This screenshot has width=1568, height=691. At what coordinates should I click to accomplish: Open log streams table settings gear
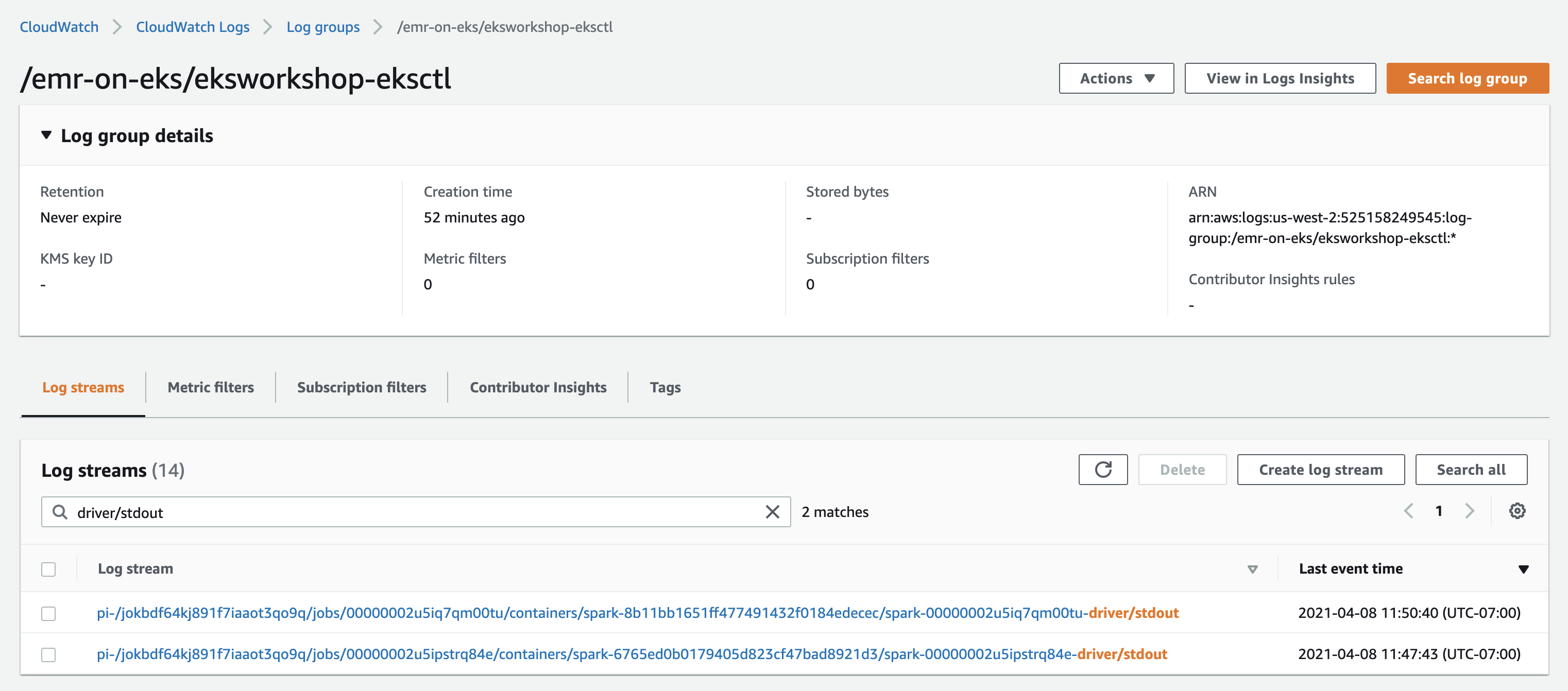pyautogui.click(x=1517, y=511)
